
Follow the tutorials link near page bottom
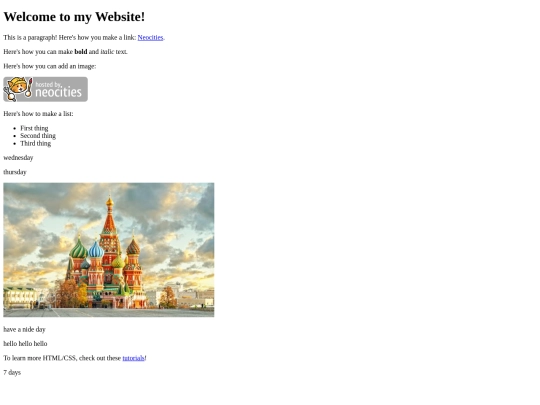(x=133, y=358)
